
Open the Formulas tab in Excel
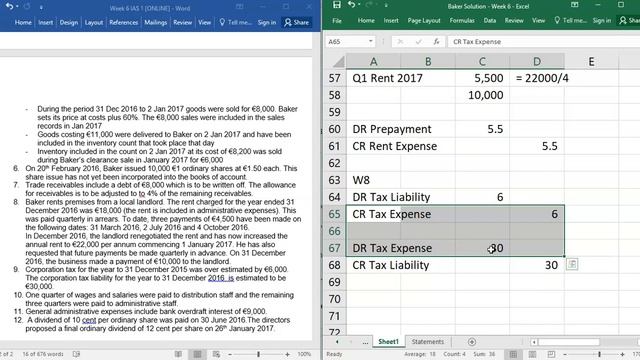pyautogui.click(x=462, y=20)
